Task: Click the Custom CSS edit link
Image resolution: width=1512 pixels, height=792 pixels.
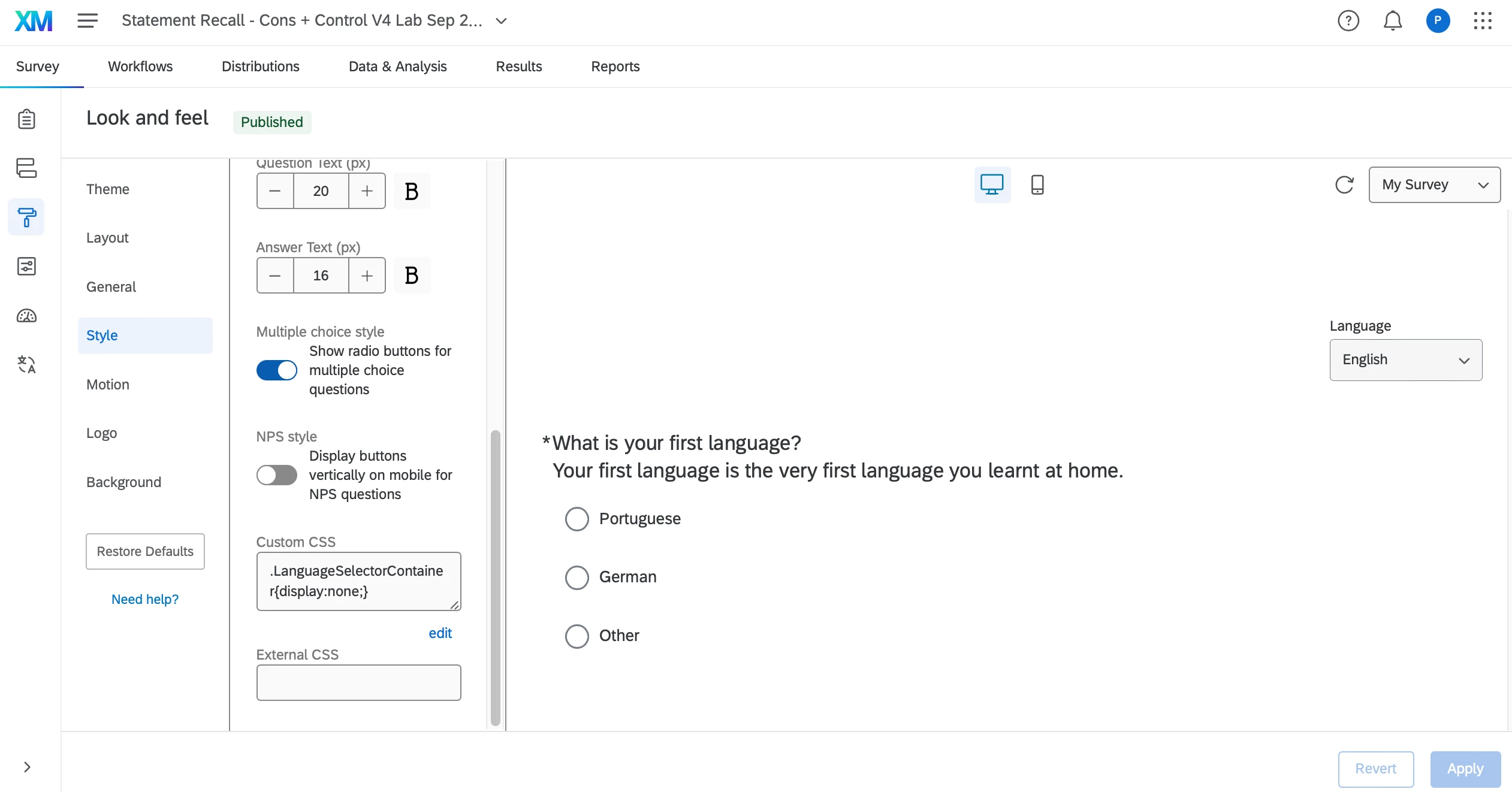Action: [440, 633]
